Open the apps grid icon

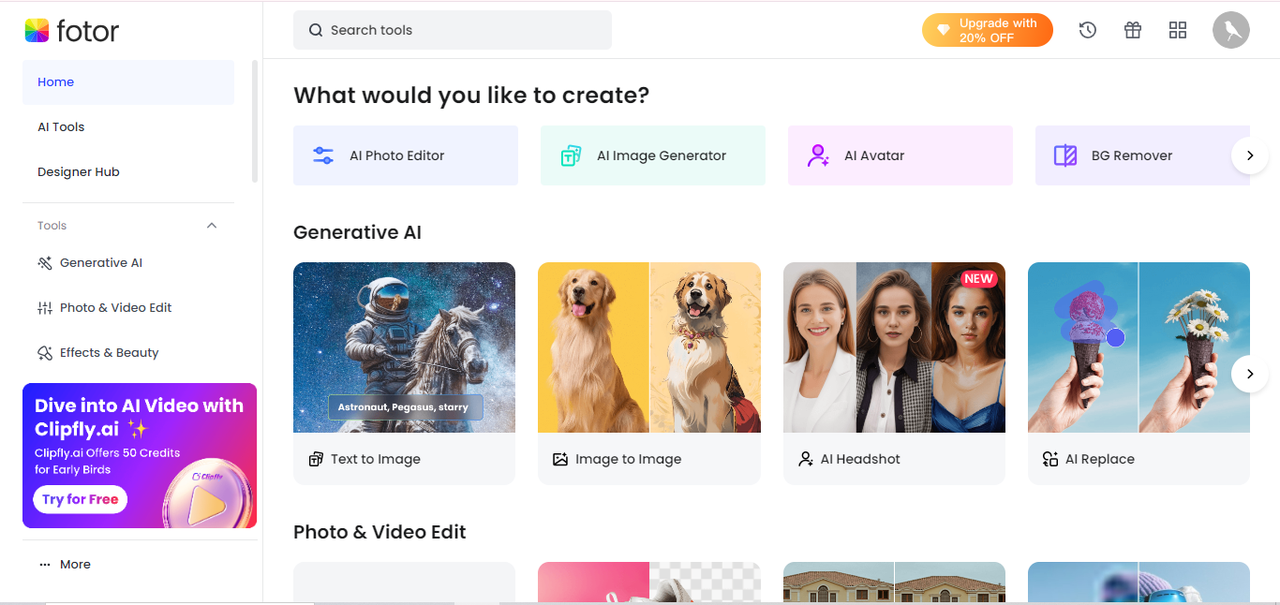1178,30
